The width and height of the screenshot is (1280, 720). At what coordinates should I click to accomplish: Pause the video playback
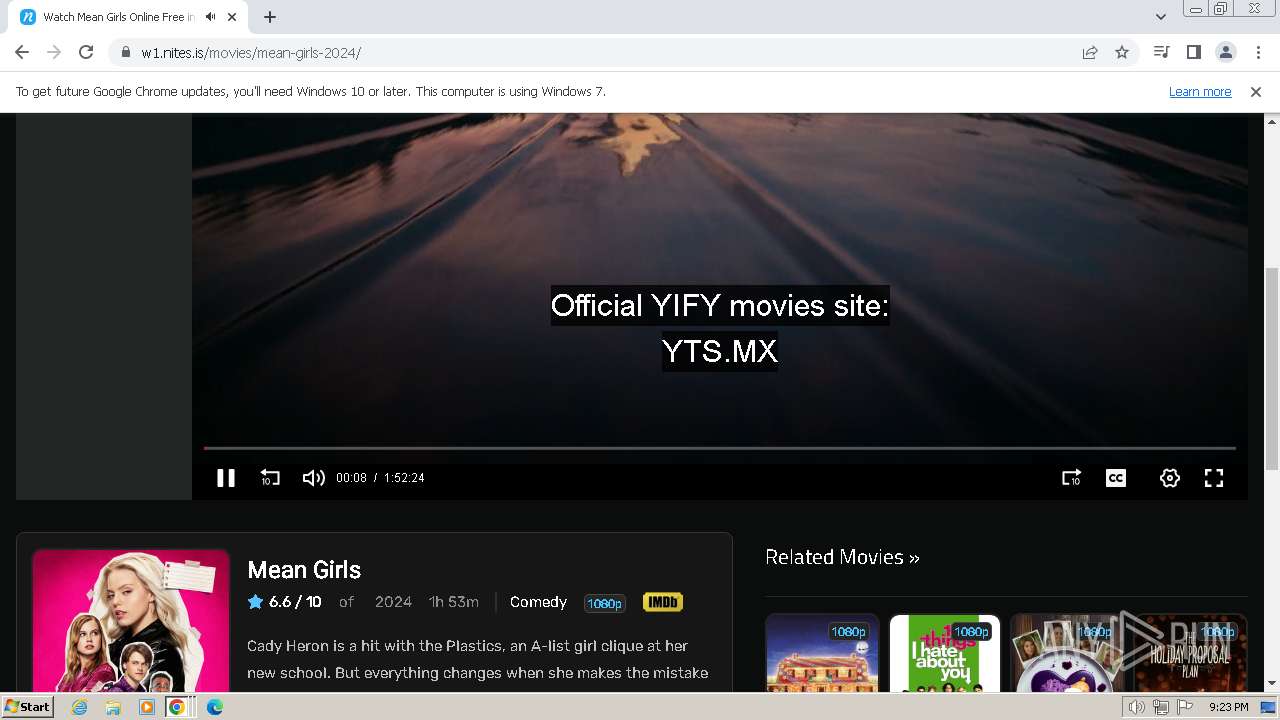(226, 478)
